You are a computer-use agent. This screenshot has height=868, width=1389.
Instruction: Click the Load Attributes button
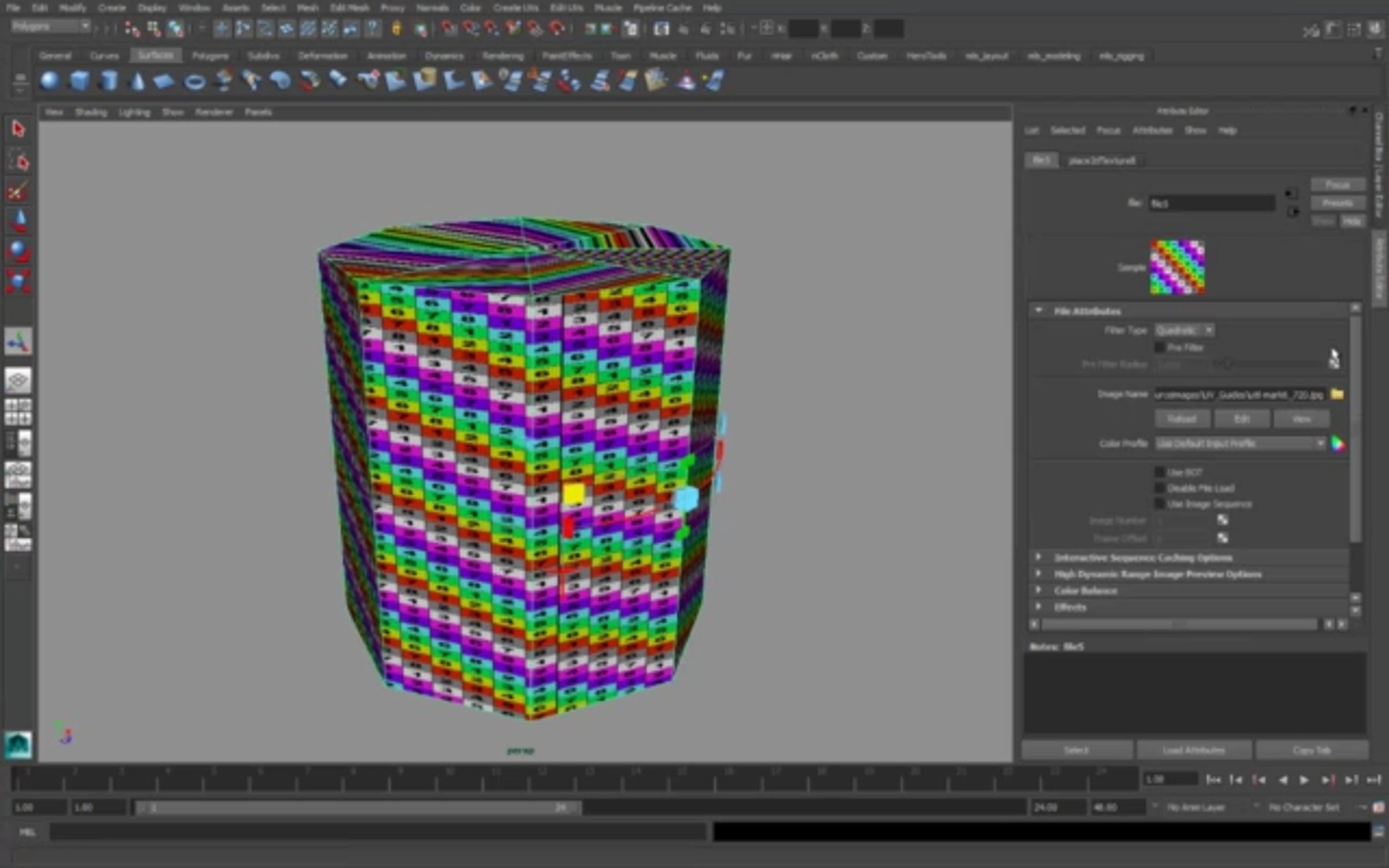1193,751
